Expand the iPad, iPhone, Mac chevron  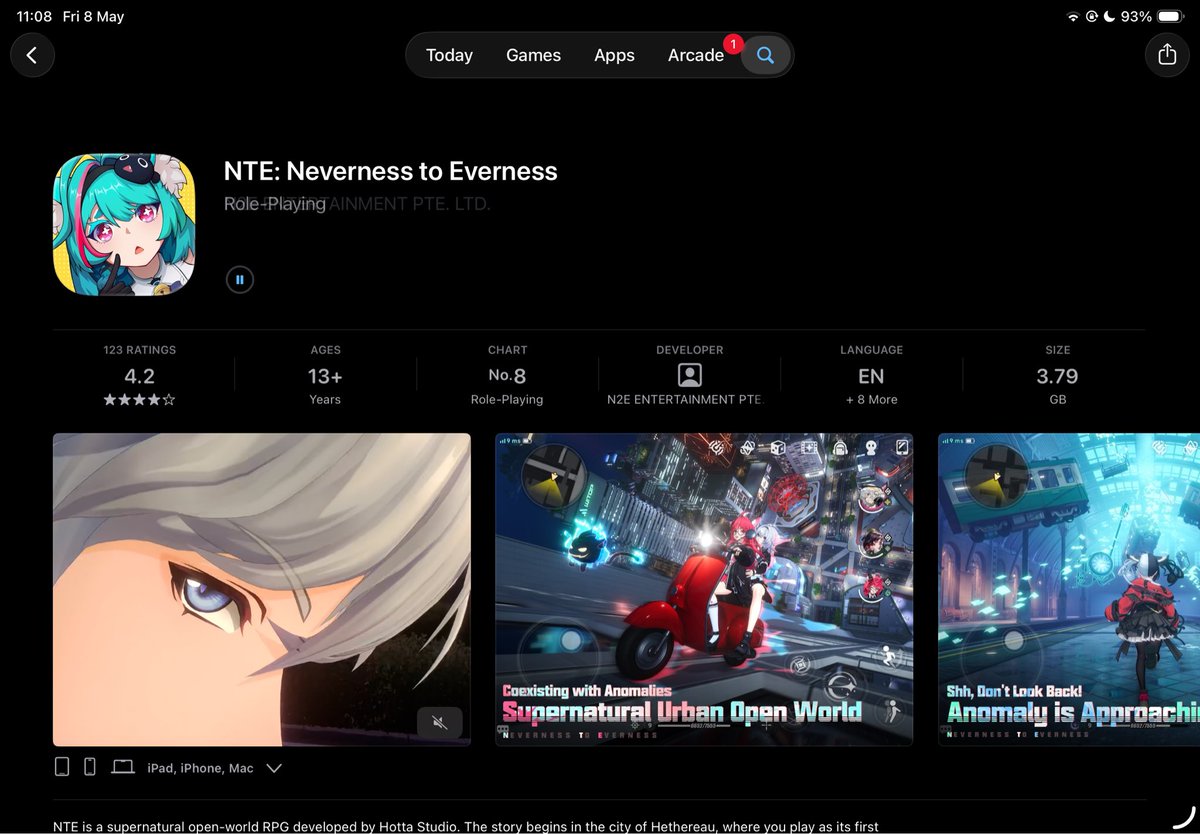(x=274, y=768)
